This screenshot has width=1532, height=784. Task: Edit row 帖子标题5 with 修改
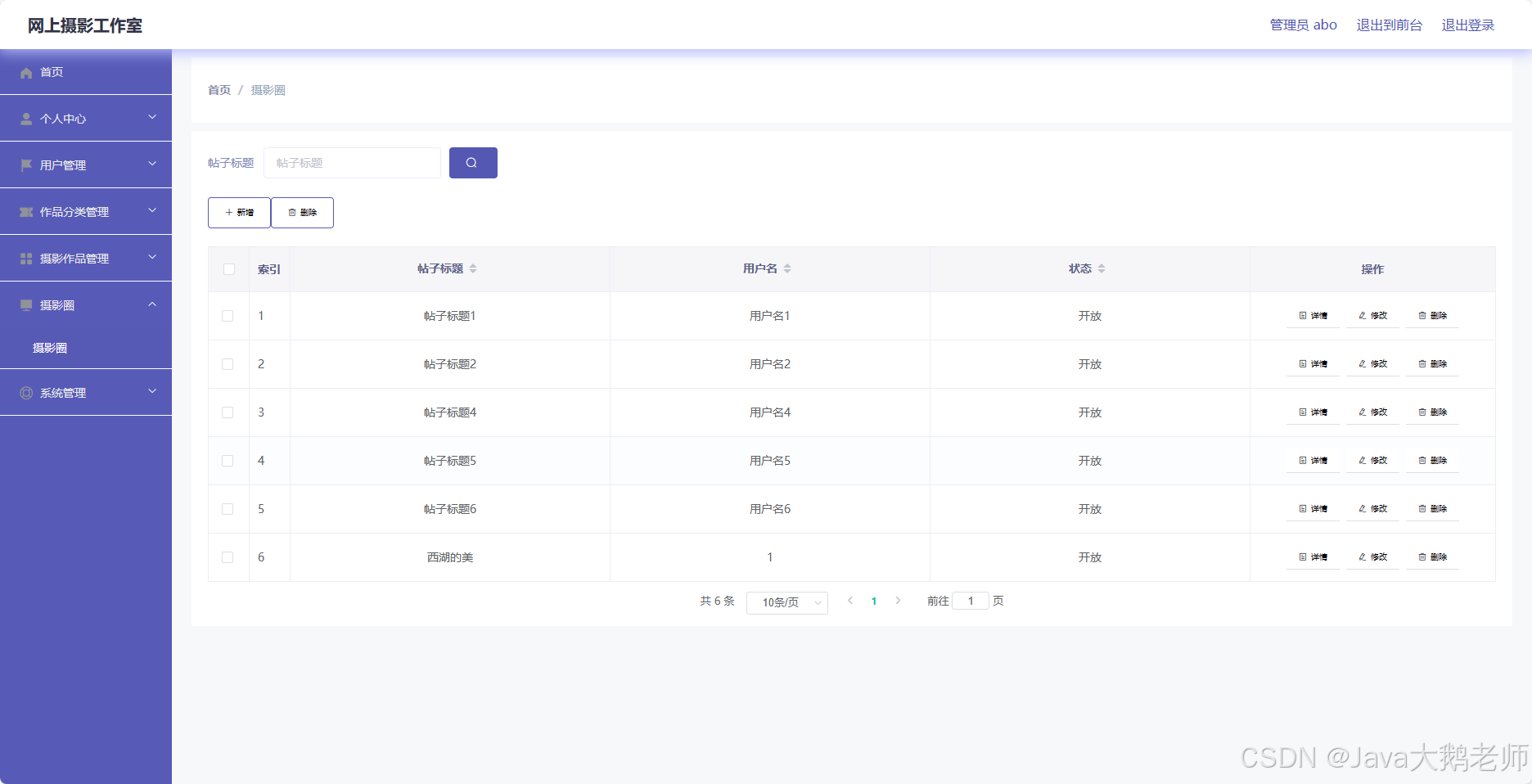(x=1372, y=461)
